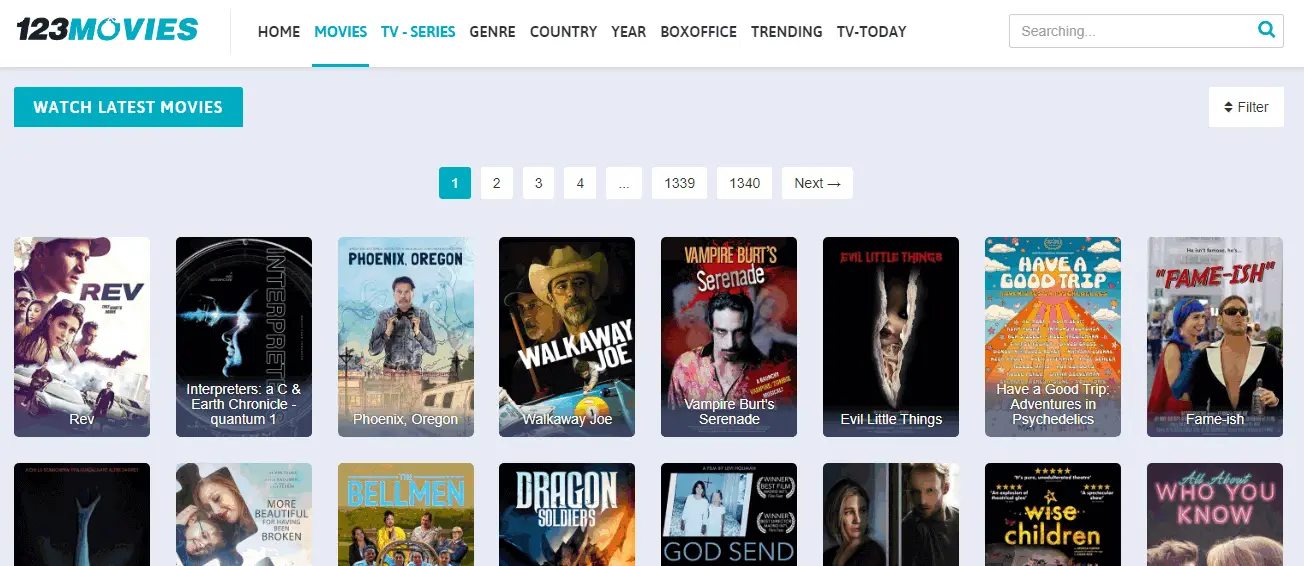This screenshot has width=1304, height=566.
Task: Open the Boxoffice page
Action: point(699,31)
